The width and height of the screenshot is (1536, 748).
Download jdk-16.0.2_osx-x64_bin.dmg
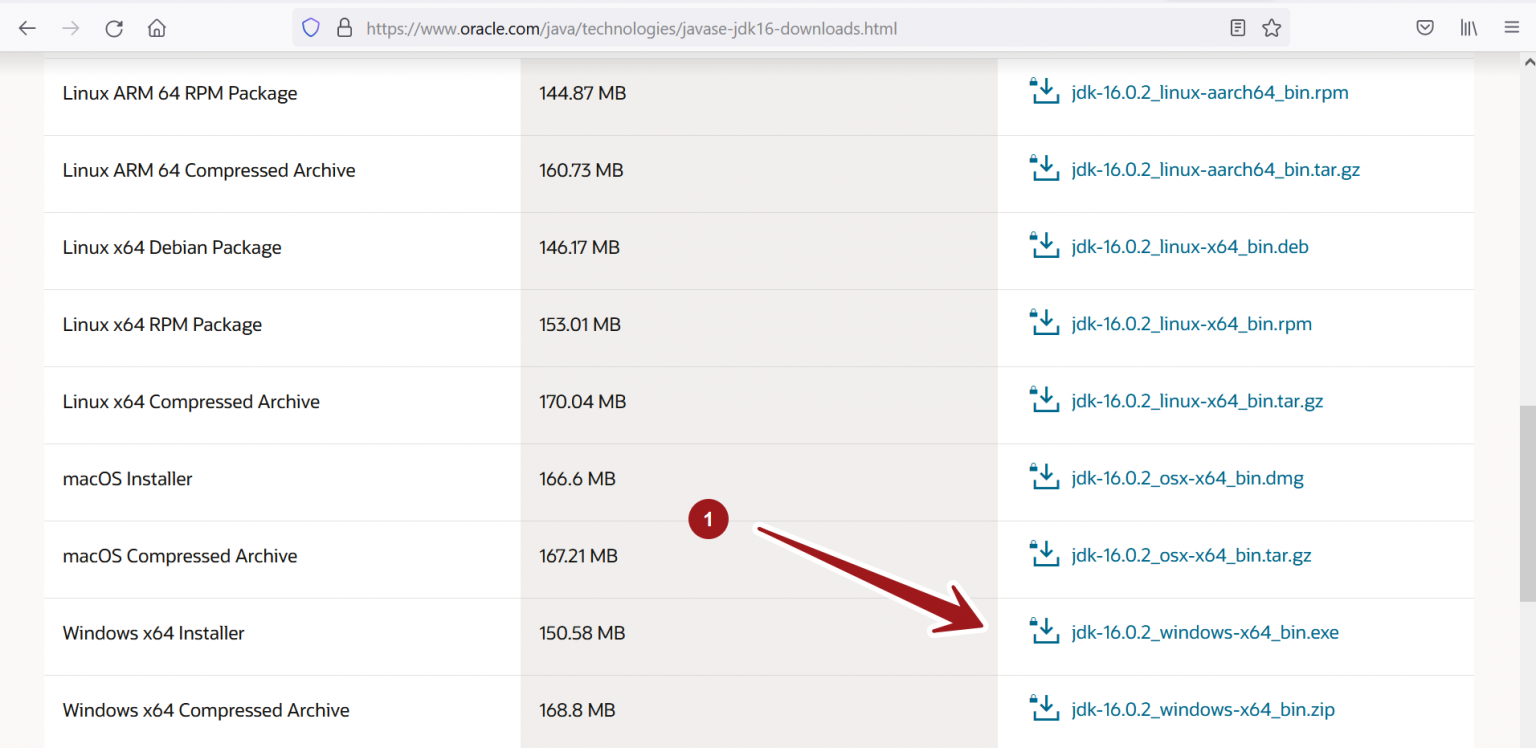(x=1187, y=479)
